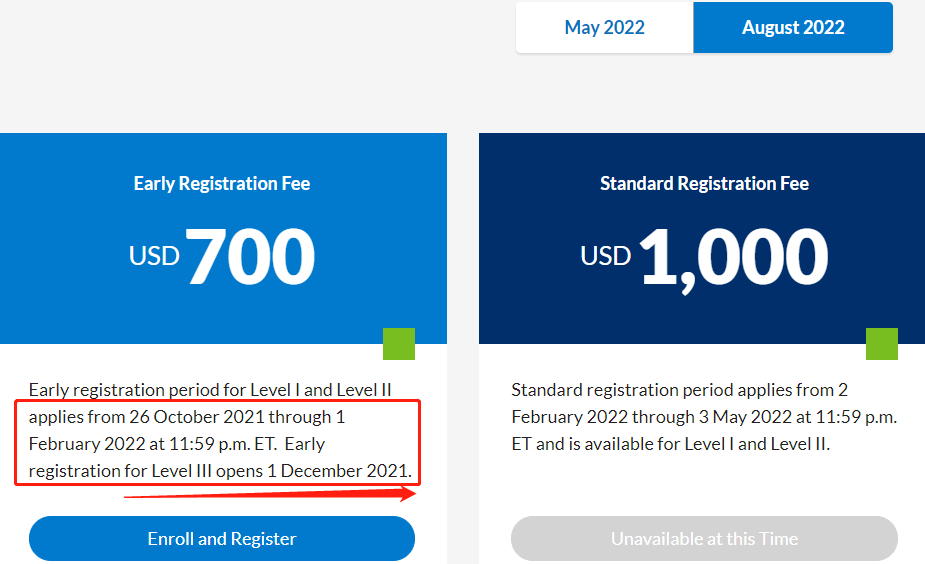Click the large 1,000 price figure
The image size is (925, 564).
[x=733, y=256]
